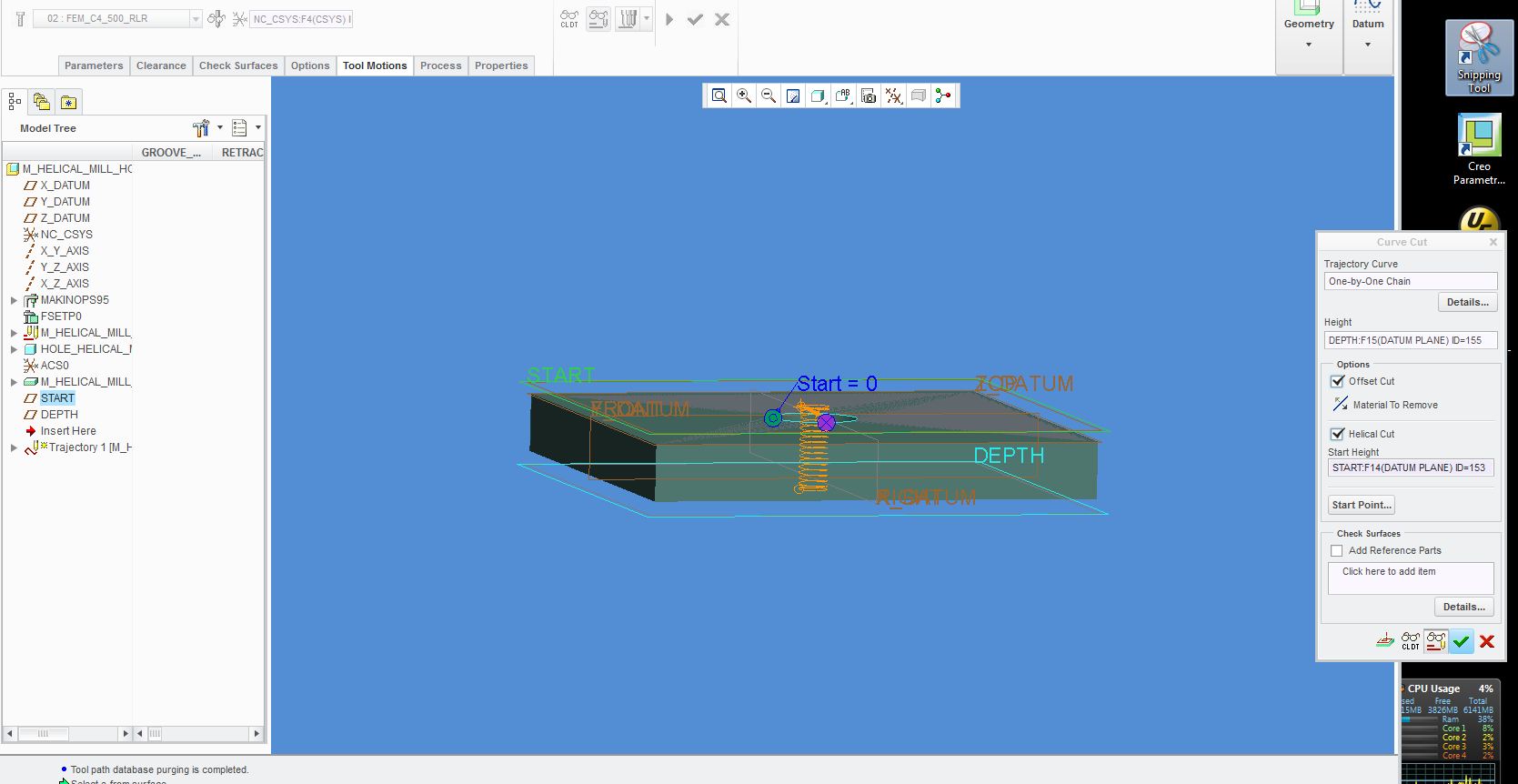
Task: Select the Favorites navigator tab icon
Action: [x=68, y=102]
